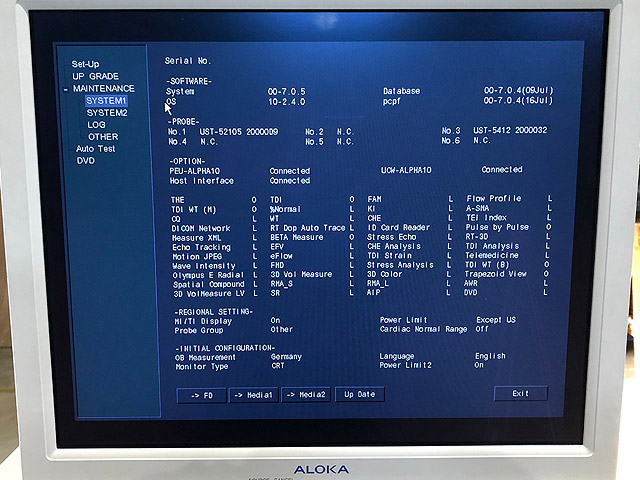The image size is (640, 480).
Task: Open the Set-Up menu entry
Action: [x=85, y=64]
